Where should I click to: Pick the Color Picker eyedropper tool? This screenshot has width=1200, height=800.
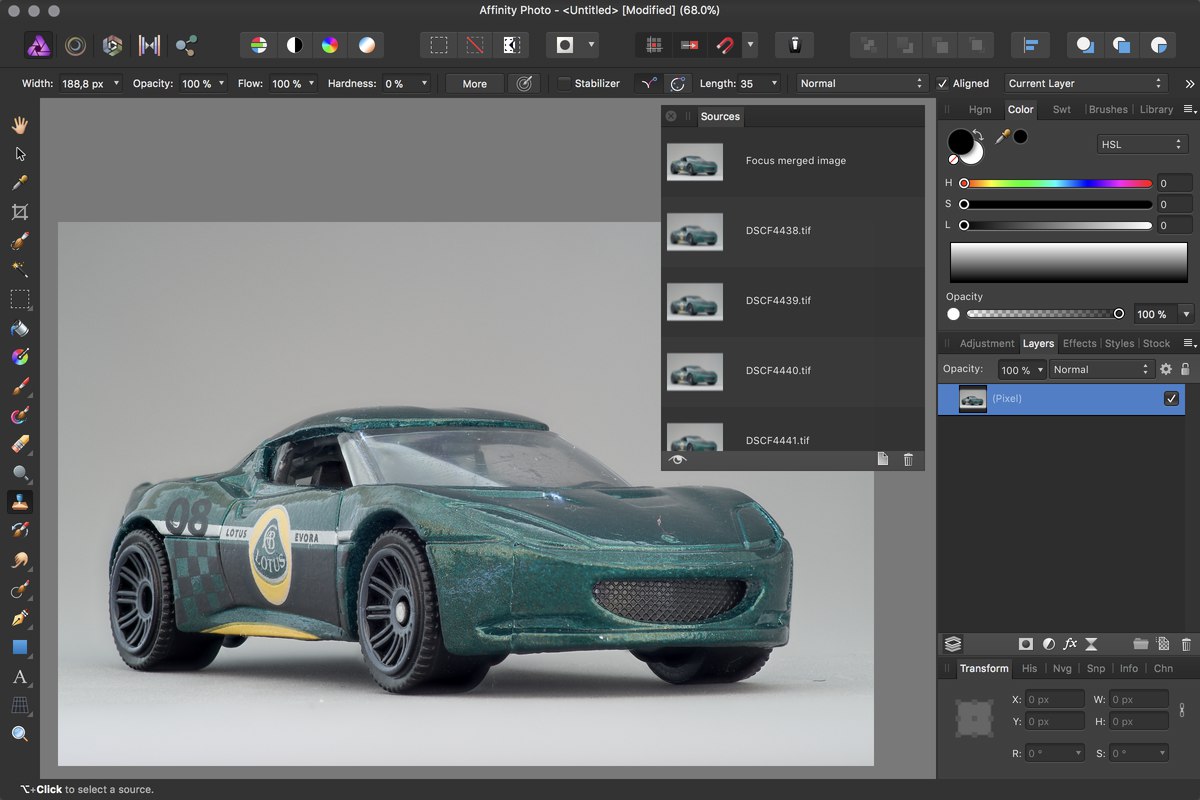click(x=19, y=183)
